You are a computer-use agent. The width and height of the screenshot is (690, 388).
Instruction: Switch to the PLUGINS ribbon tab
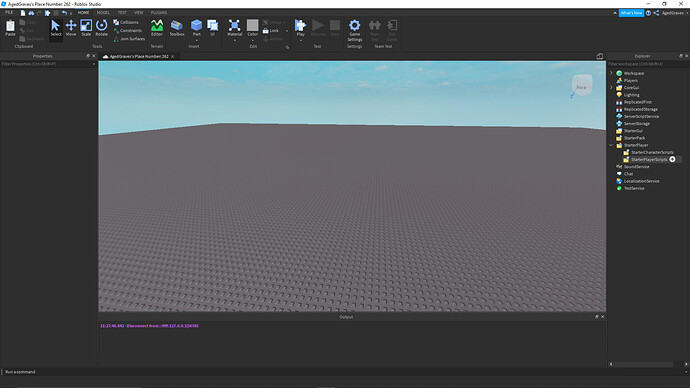[159, 13]
